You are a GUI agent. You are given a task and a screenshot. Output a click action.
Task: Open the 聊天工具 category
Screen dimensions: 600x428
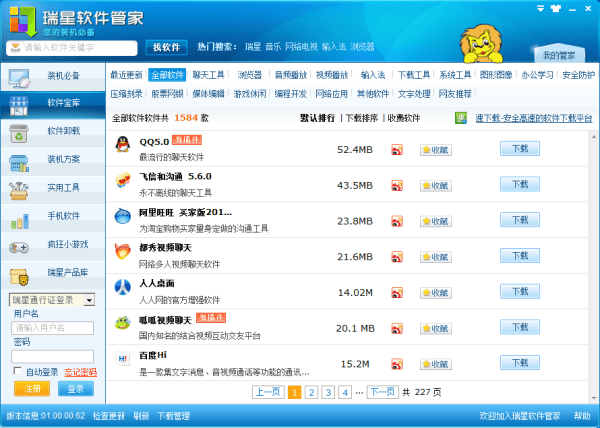(x=209, y=75)
